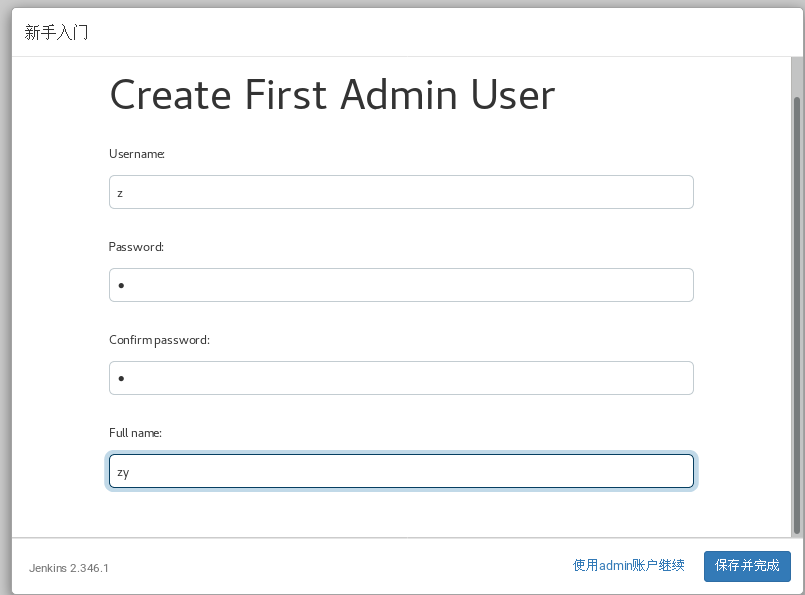The width and height of the screenshot is (805, 595).
Task: Click the 使用admin账户继续 link
Action: coord(628,565)
